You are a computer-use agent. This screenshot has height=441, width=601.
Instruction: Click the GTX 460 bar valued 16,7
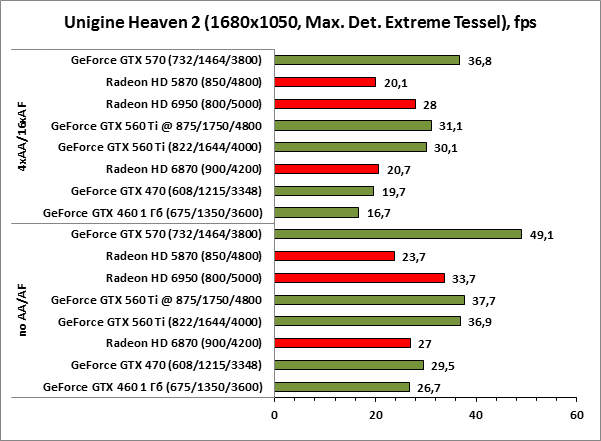tap(316, 212)
